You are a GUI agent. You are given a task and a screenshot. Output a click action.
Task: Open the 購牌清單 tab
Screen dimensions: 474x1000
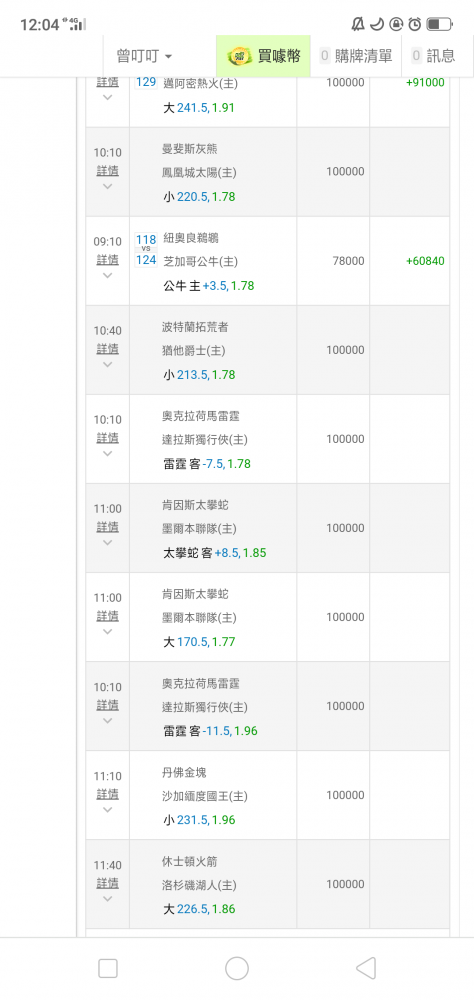coord(356,56)
